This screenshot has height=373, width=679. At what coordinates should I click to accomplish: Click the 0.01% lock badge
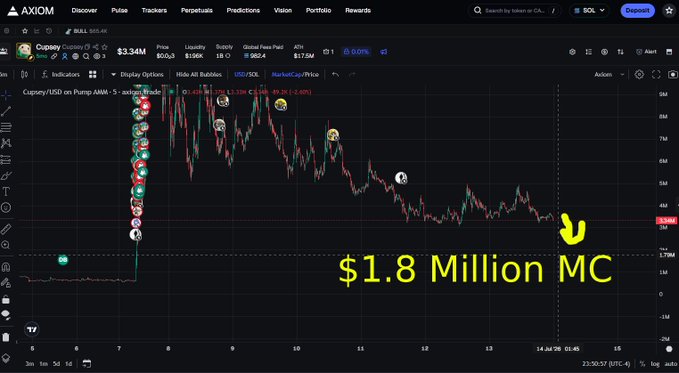click(x=356, y=52)
